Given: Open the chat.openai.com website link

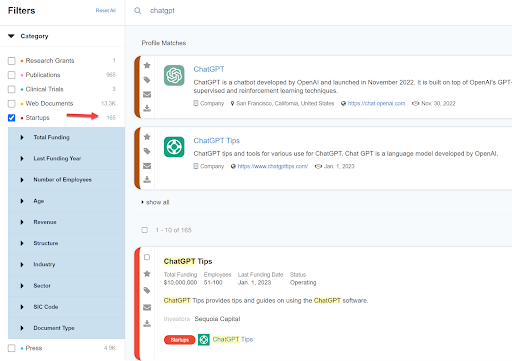Looking at the screenshot, I should [x=376, y=103].
